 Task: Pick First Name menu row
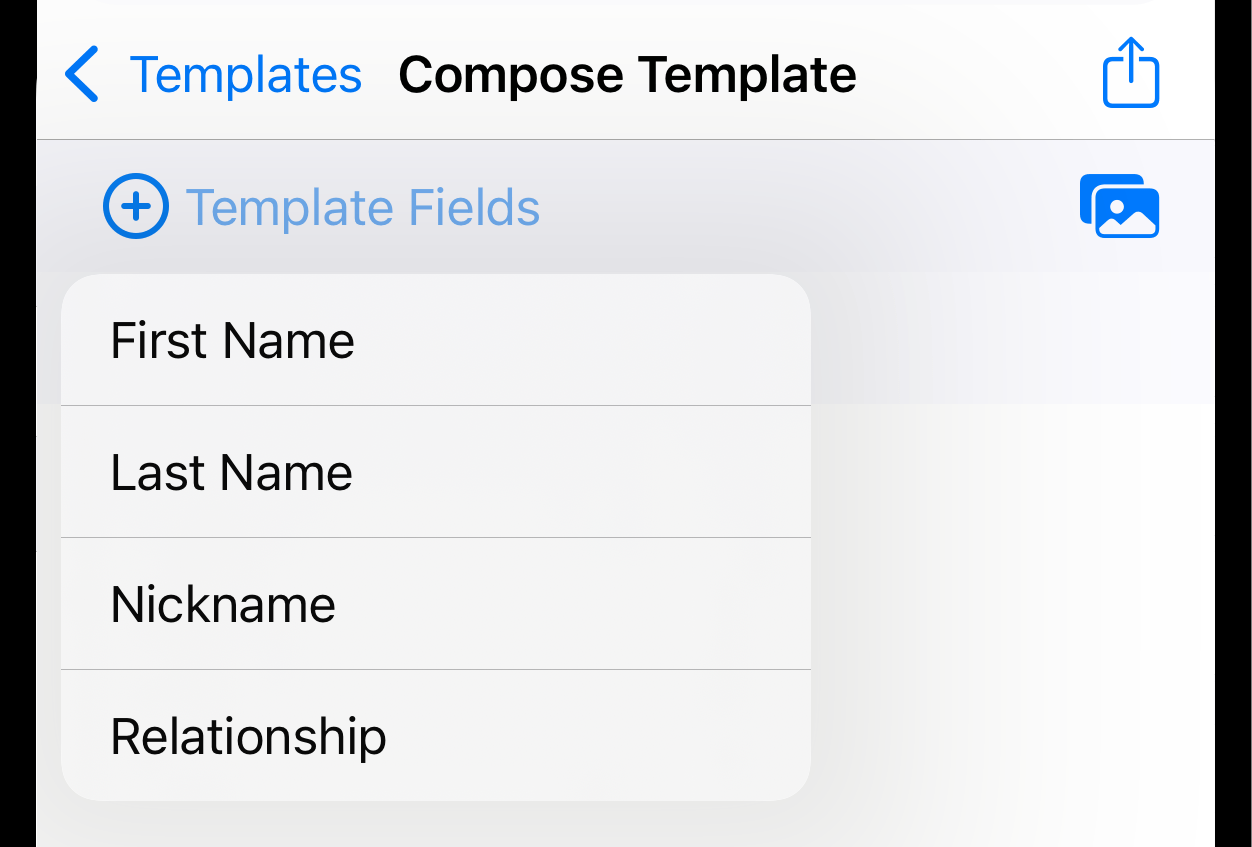(x=436, y=340)
